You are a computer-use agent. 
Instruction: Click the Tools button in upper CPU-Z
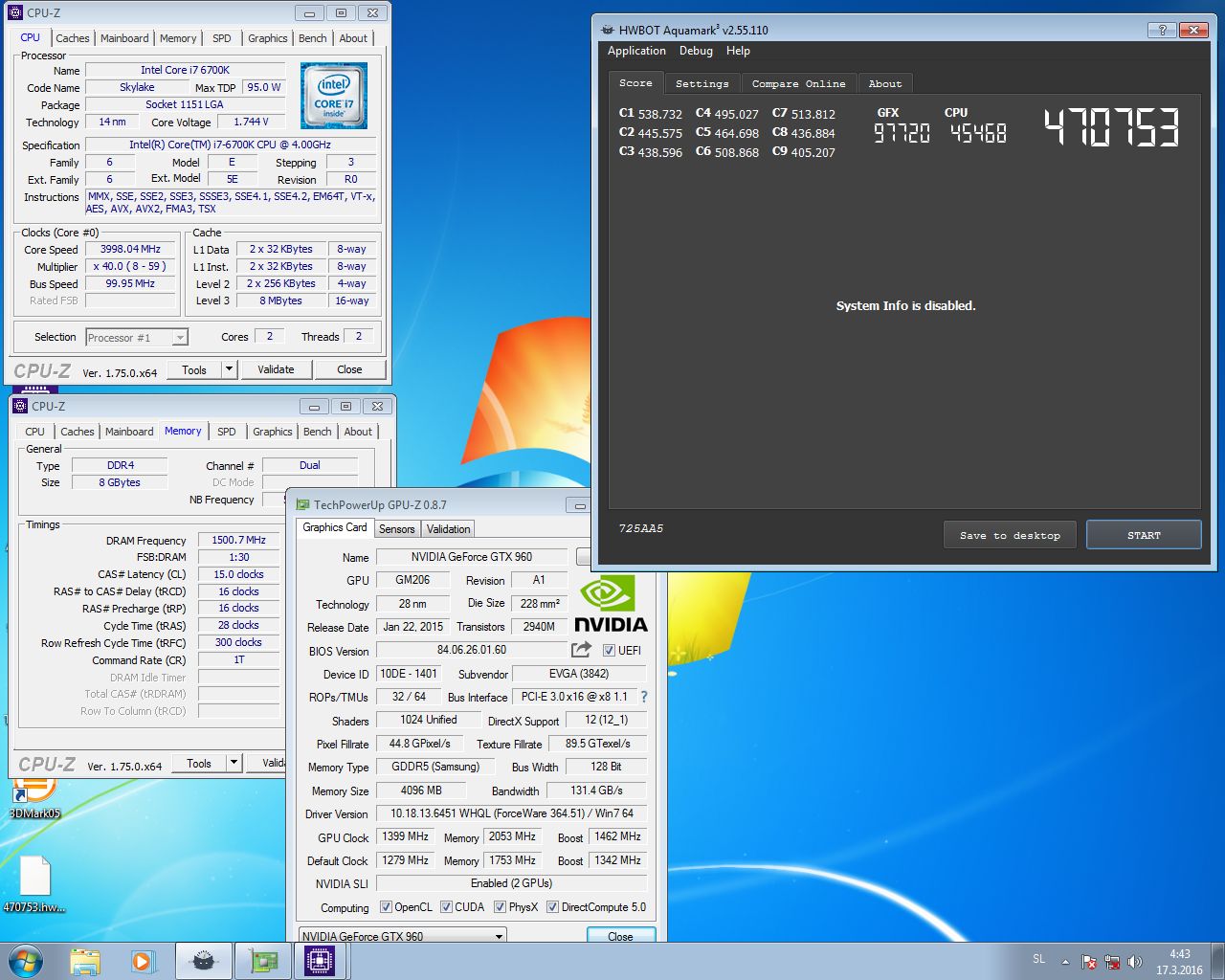coord(194,369)
